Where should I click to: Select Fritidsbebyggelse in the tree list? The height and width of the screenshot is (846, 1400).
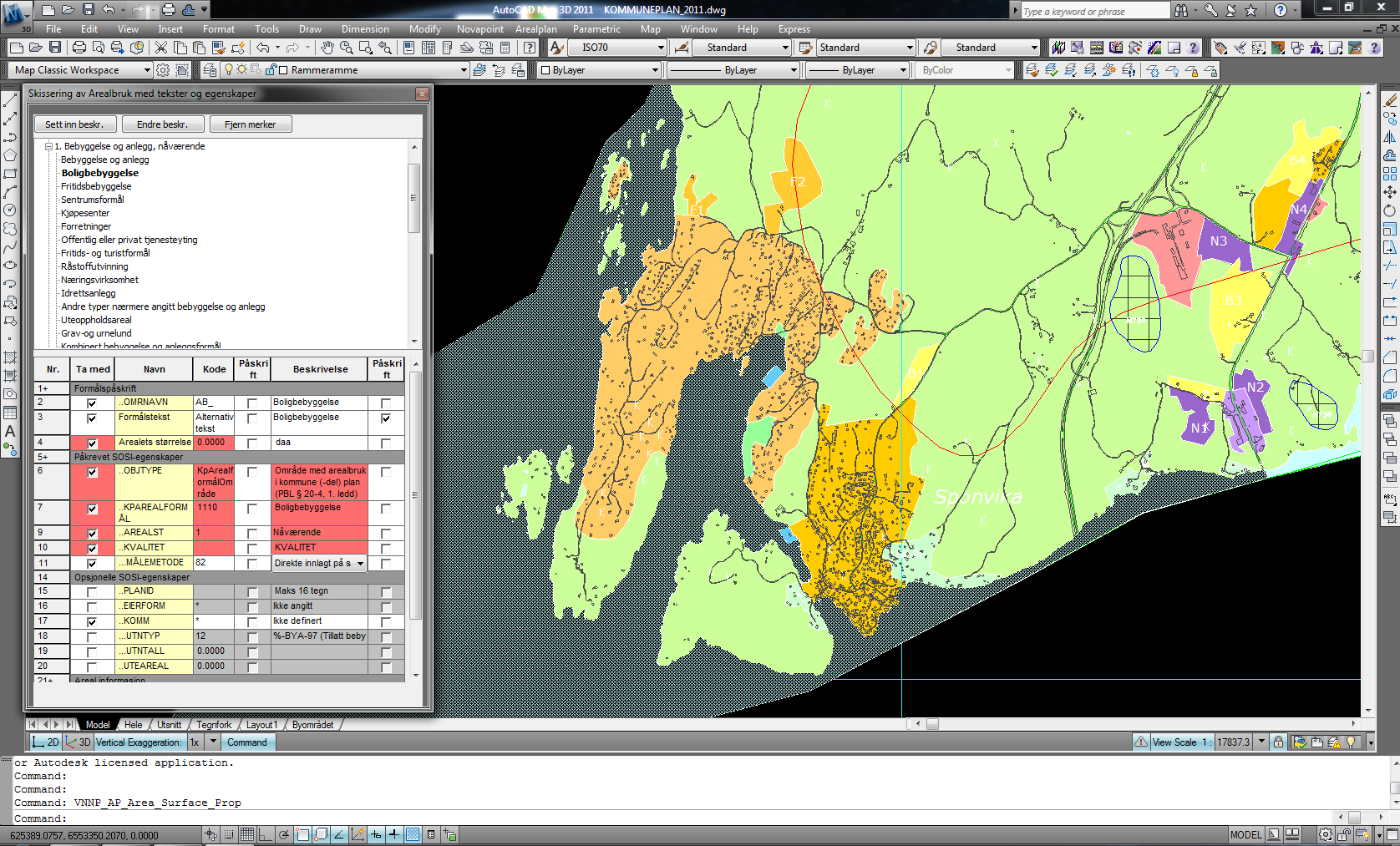tap(96, 186)
